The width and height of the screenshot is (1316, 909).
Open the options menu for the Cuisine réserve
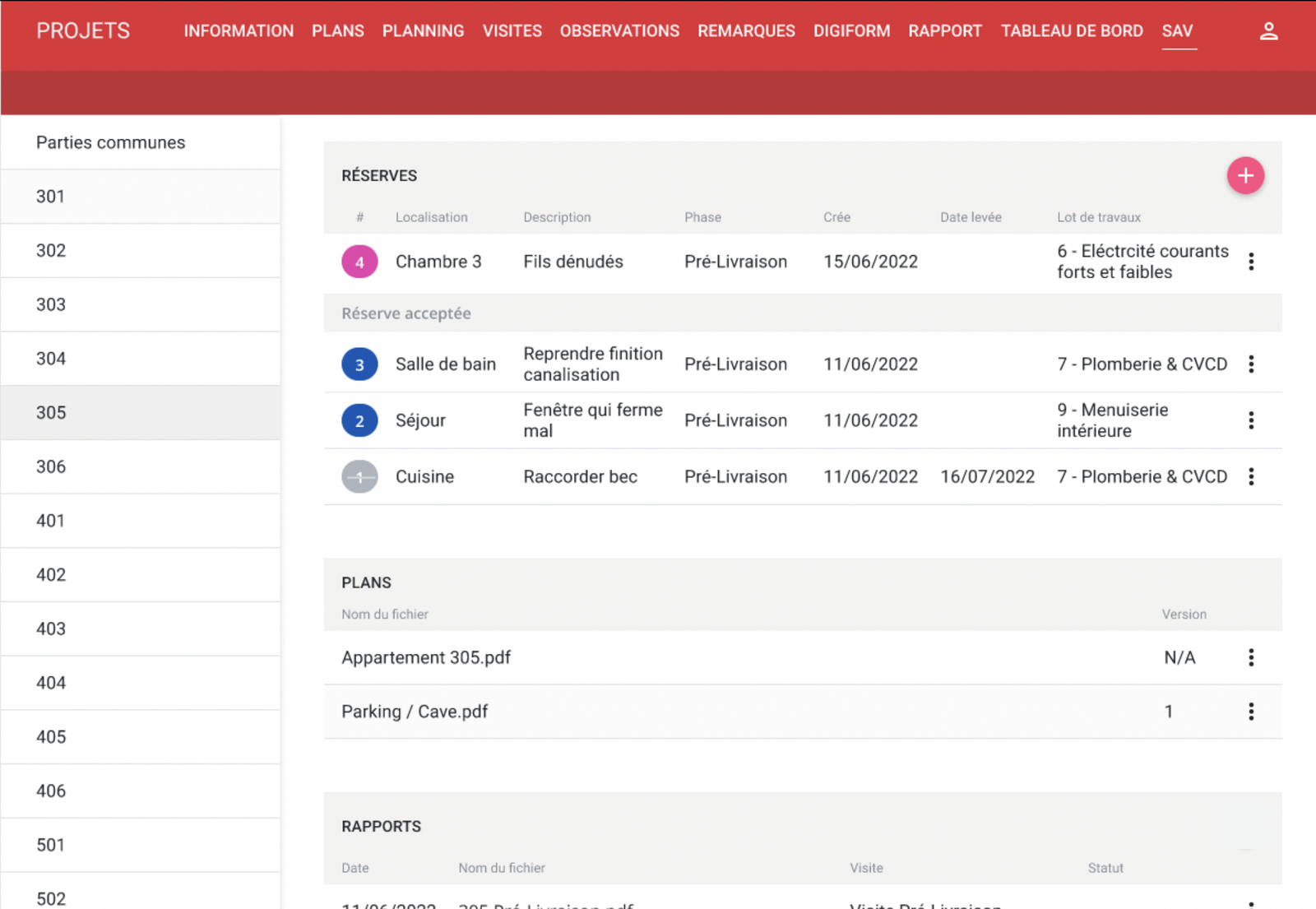pos(1251,476)
